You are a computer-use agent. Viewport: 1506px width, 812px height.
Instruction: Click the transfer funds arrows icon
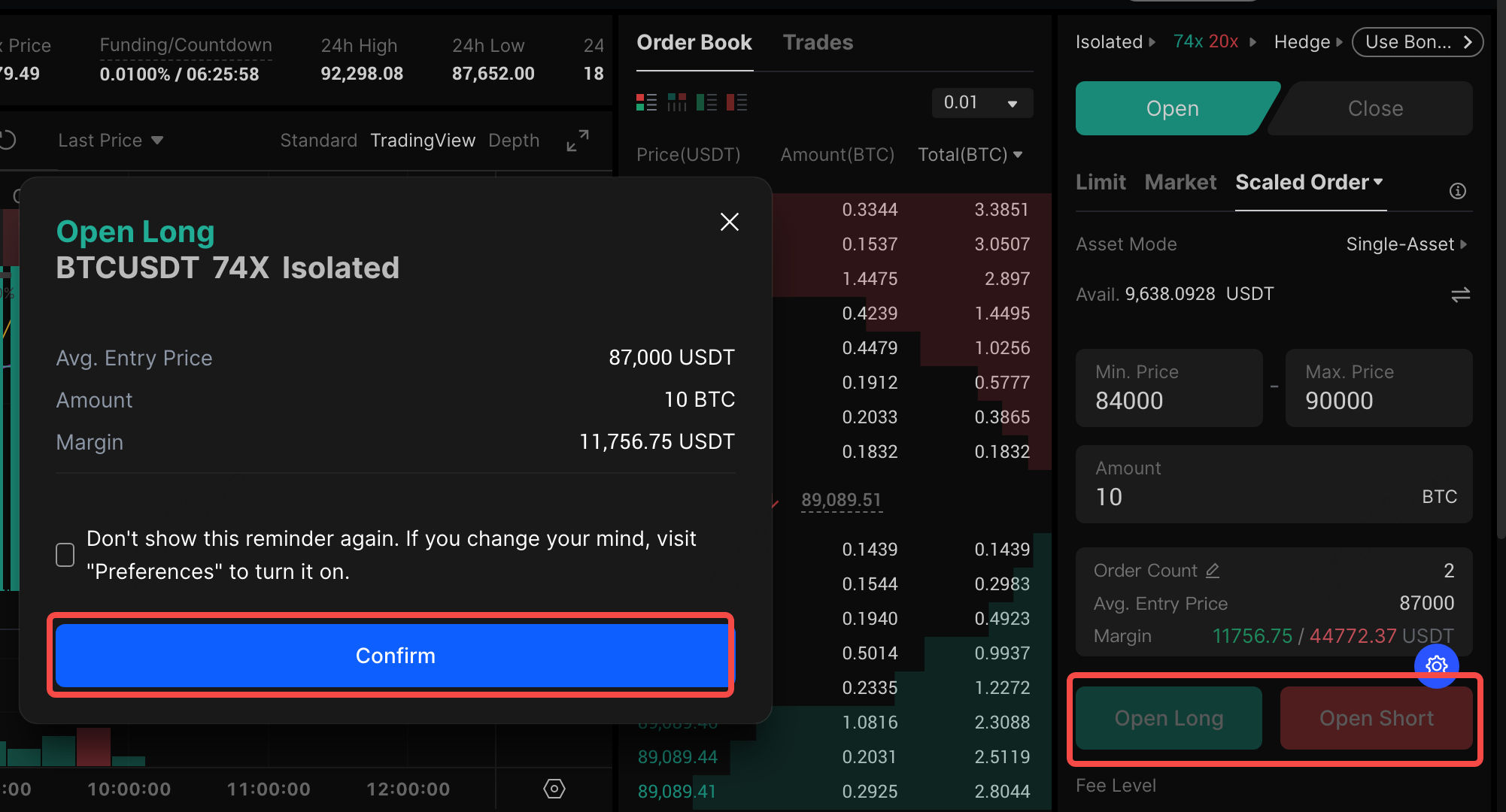pyautogui.click(x=1460, y=295)
